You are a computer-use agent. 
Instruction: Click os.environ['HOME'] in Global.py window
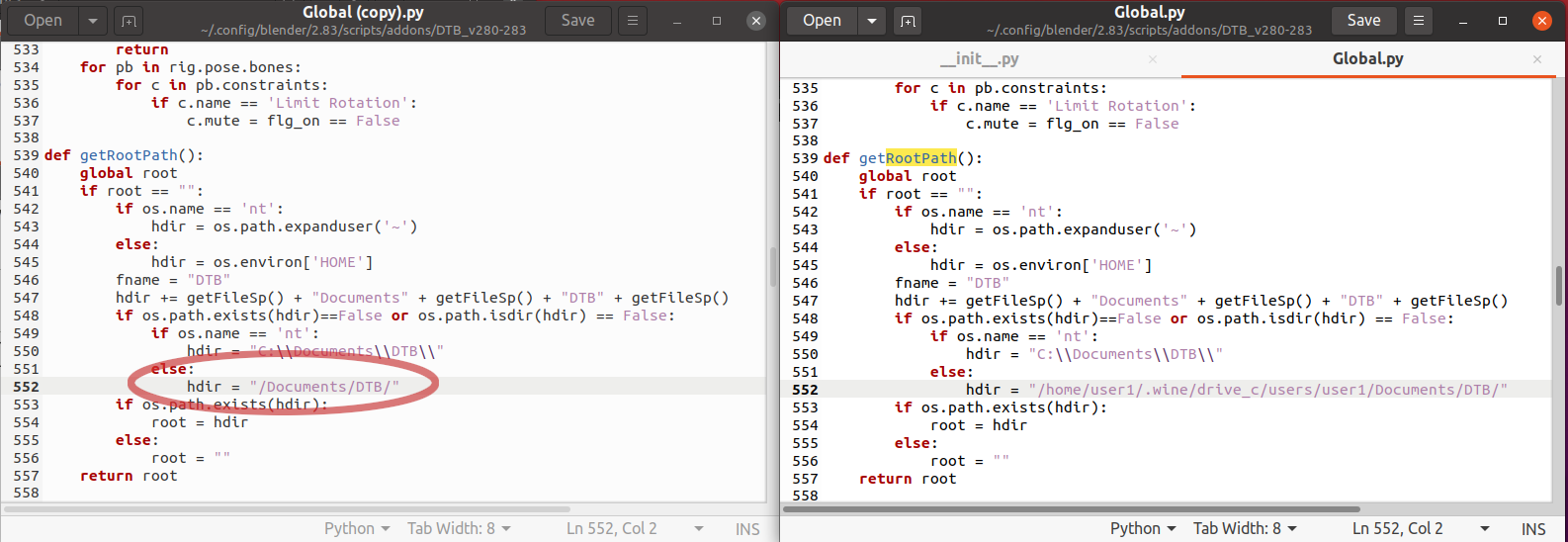1072,265
